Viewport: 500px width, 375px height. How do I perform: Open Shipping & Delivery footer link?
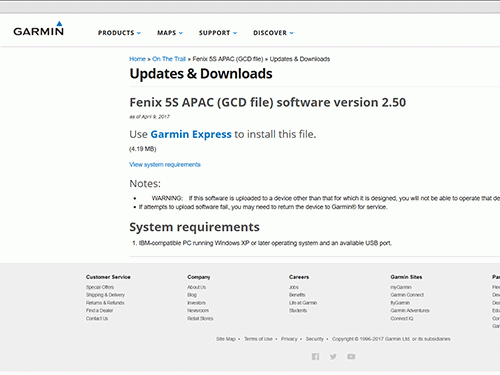tap(105, 295)
